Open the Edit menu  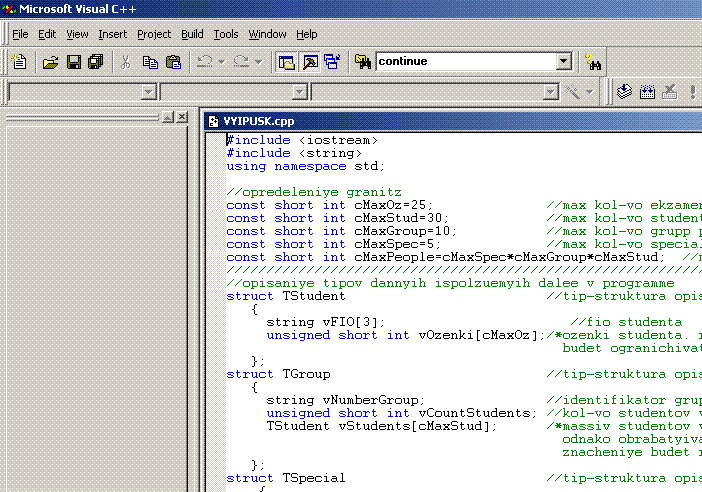click(x=47, y=34)
